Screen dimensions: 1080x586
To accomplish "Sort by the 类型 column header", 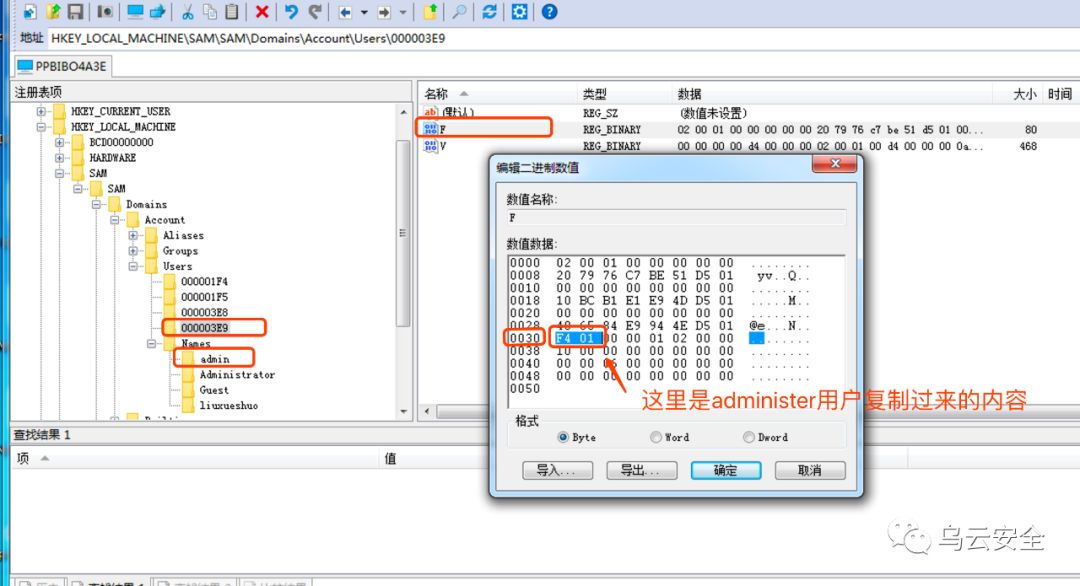I will (x=594, y=94).
